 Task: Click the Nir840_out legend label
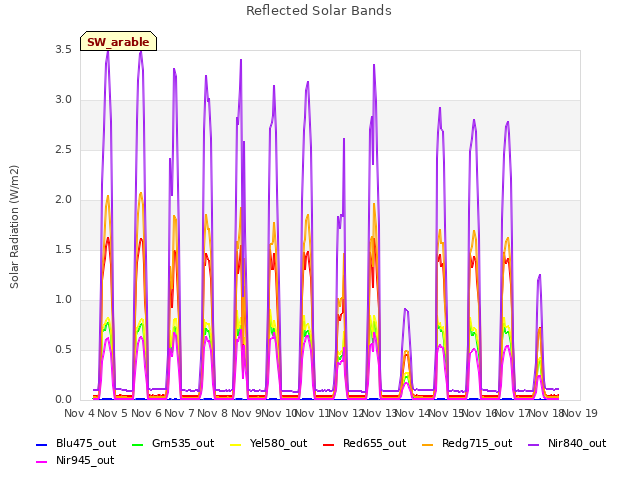577,444
